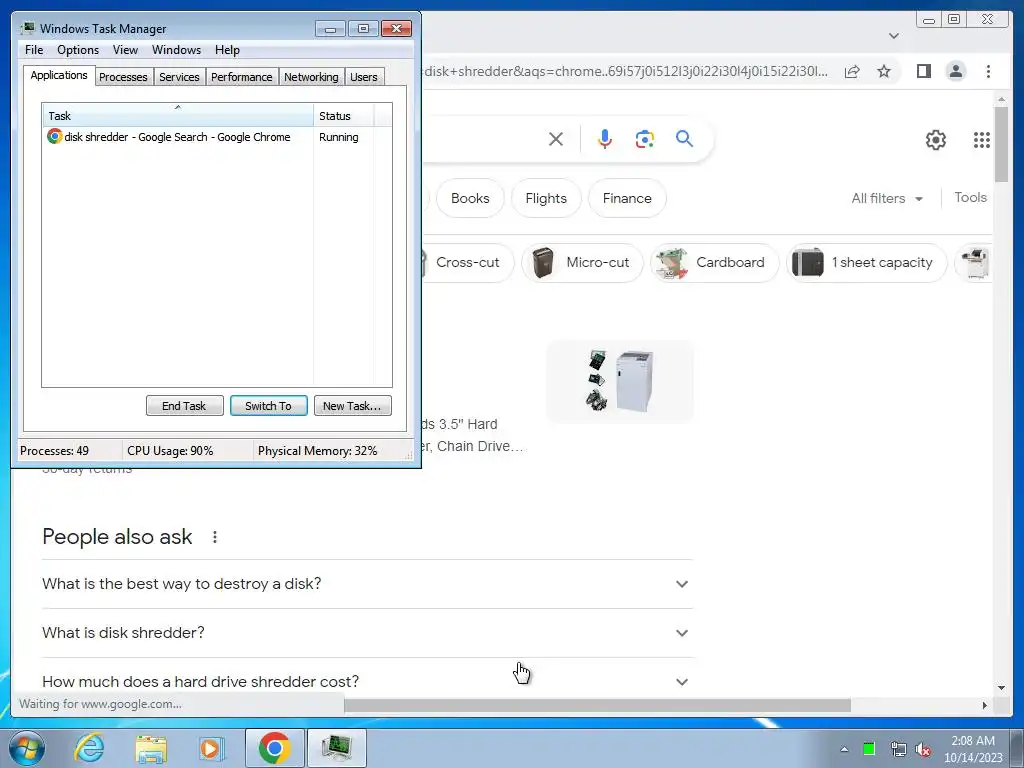Expand 'What is the best way to destroy a disk?'
1024x768 pixels.
coord(367,584)
